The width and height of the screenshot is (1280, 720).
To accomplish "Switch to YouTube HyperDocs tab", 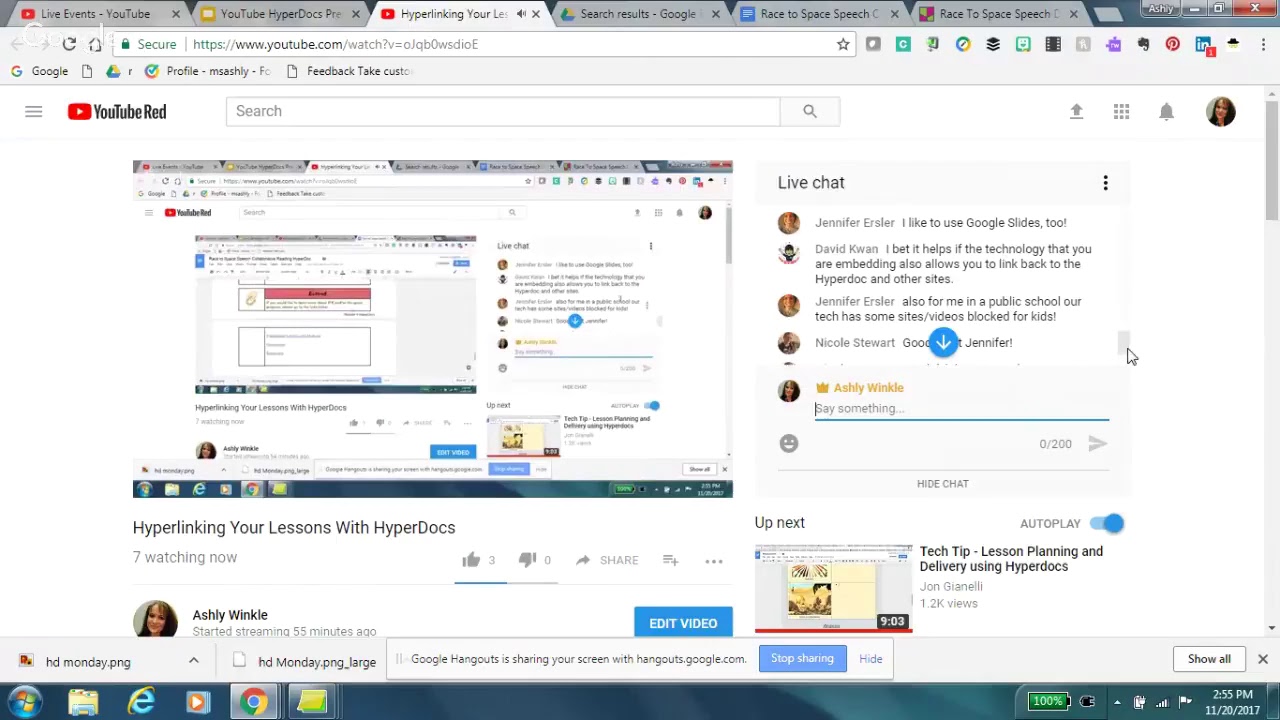I will click(278, 14).
